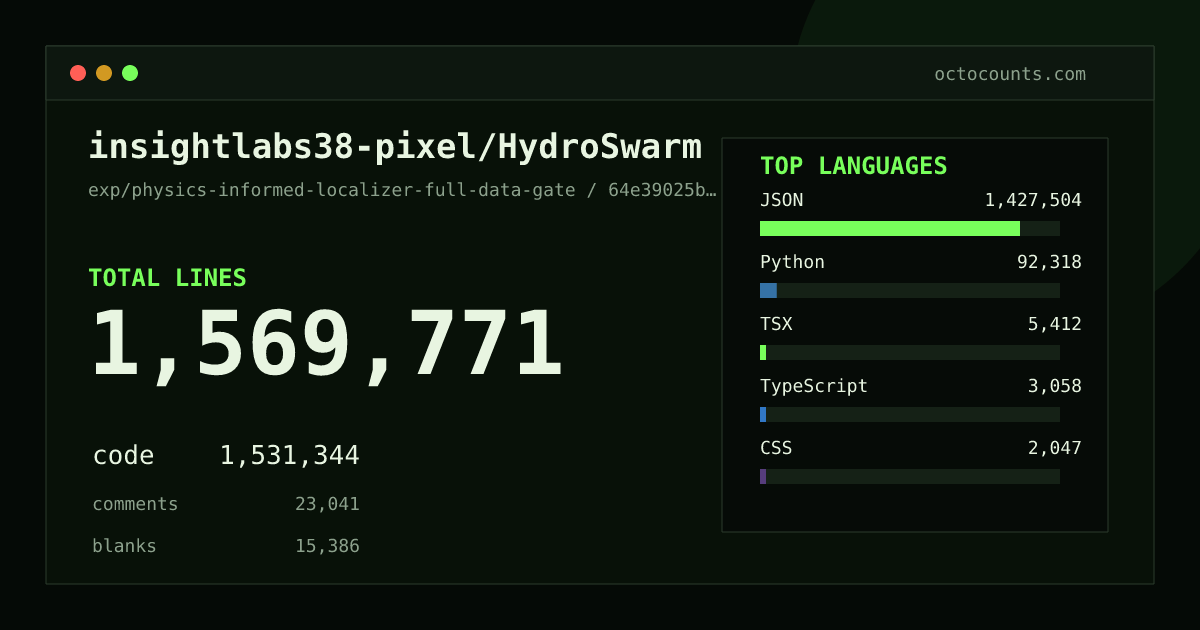Select the total value 1,569,771
This screenshot has height=630, width=1200.
click(x=327, y=345)
